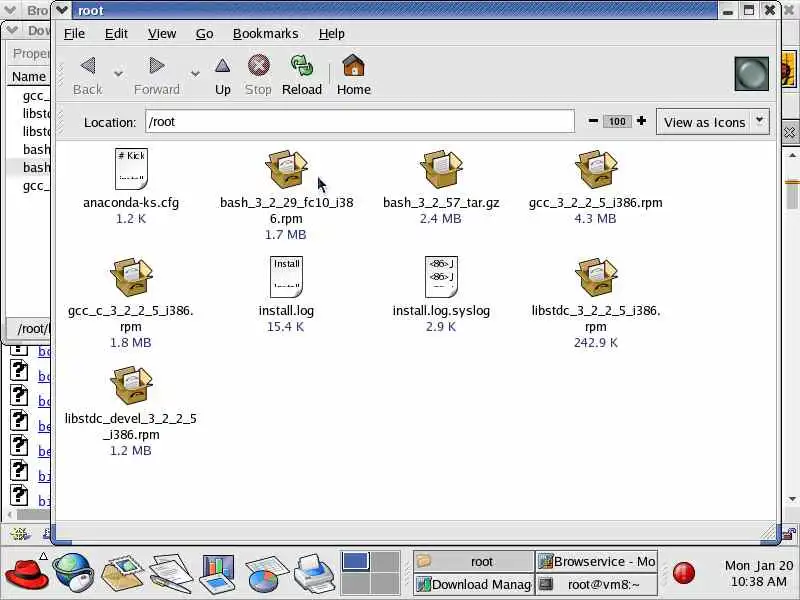
Task: Select the gcc_3_2_2_5_i386.rpm package icon
Action: pos(596,169)
